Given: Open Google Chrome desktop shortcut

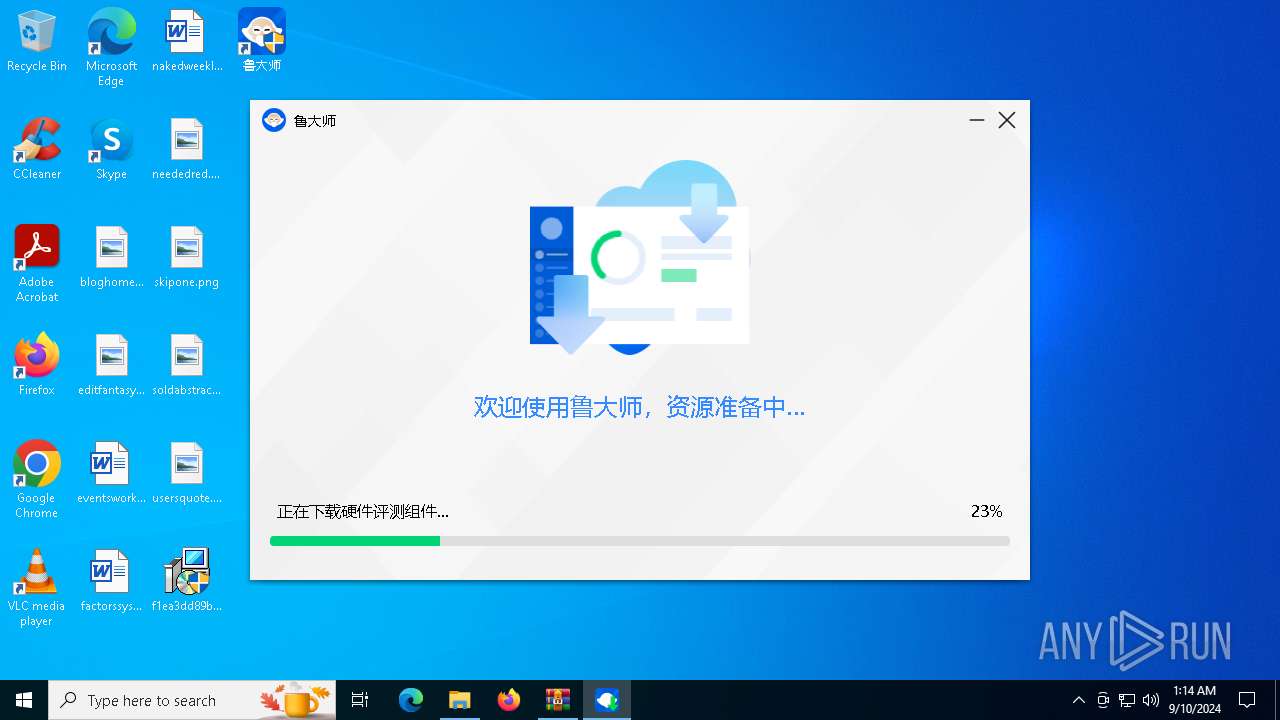Looking at the screenshot, I should click(37, 479).
